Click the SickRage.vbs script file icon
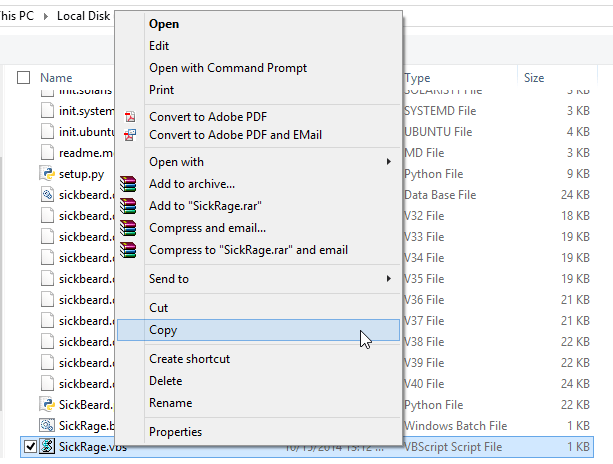Viewport: 613px width, 464px height. [x=47, y=446]
